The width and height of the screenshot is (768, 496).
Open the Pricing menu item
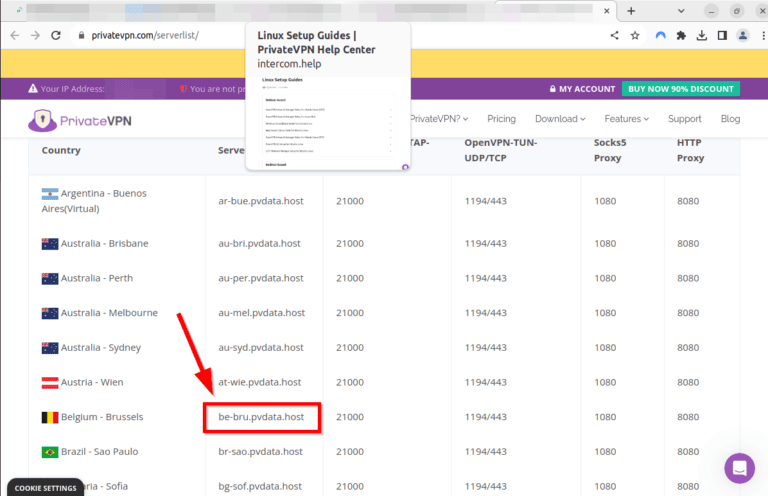(501, 119)
